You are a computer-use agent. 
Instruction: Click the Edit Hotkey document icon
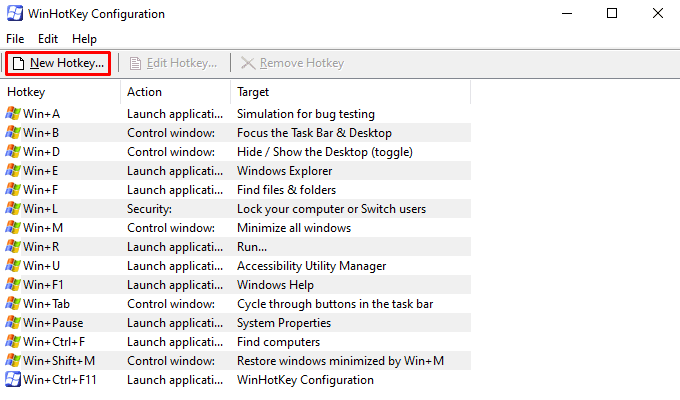135,63
